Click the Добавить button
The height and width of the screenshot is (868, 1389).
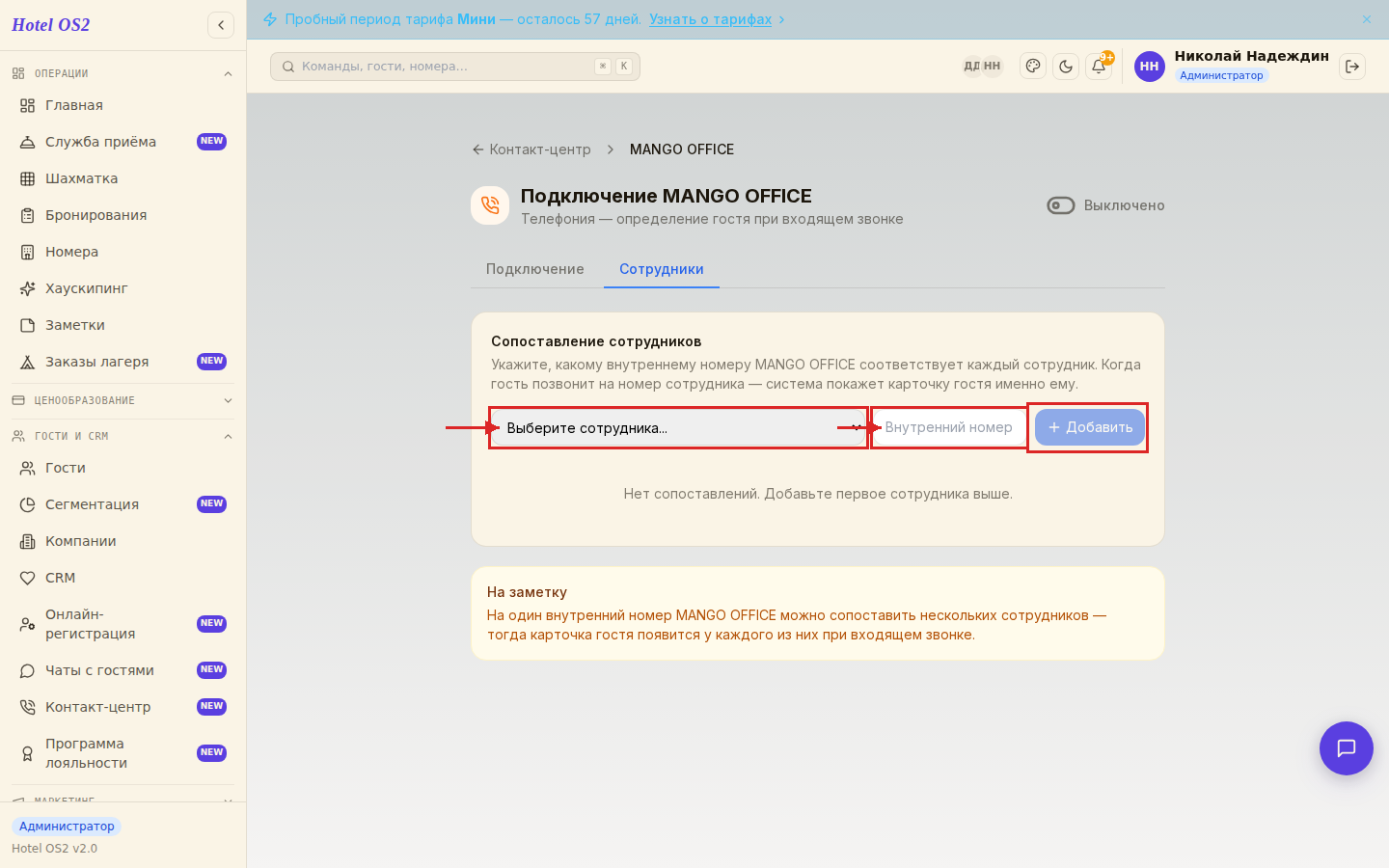pos(1090,427)
